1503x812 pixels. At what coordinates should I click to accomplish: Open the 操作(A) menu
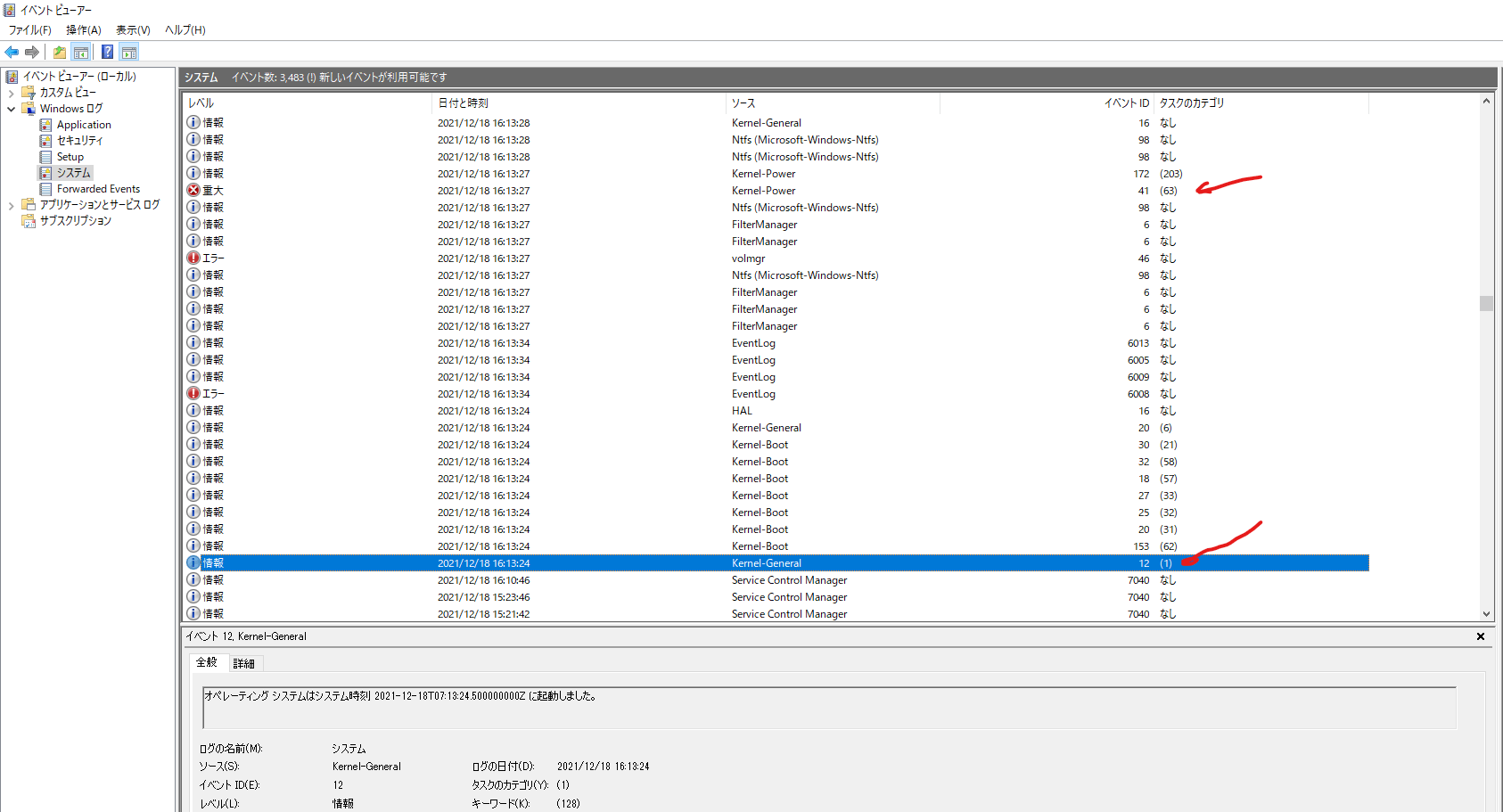pyautogui.click(x=84, y=30)
